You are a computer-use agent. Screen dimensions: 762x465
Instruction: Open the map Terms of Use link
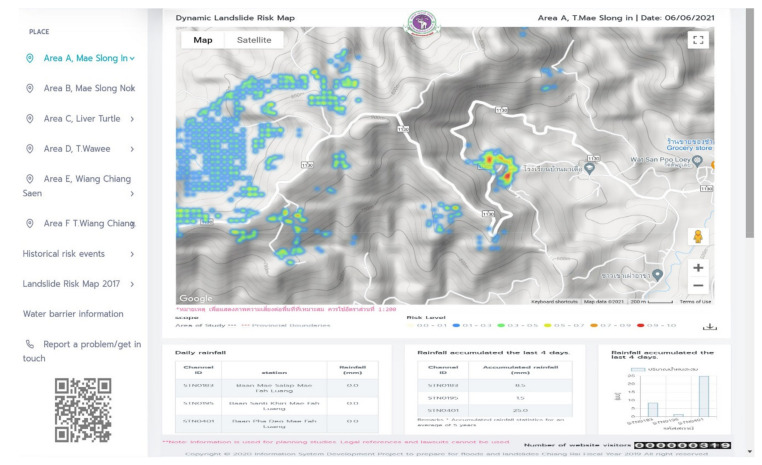(695, 301)
